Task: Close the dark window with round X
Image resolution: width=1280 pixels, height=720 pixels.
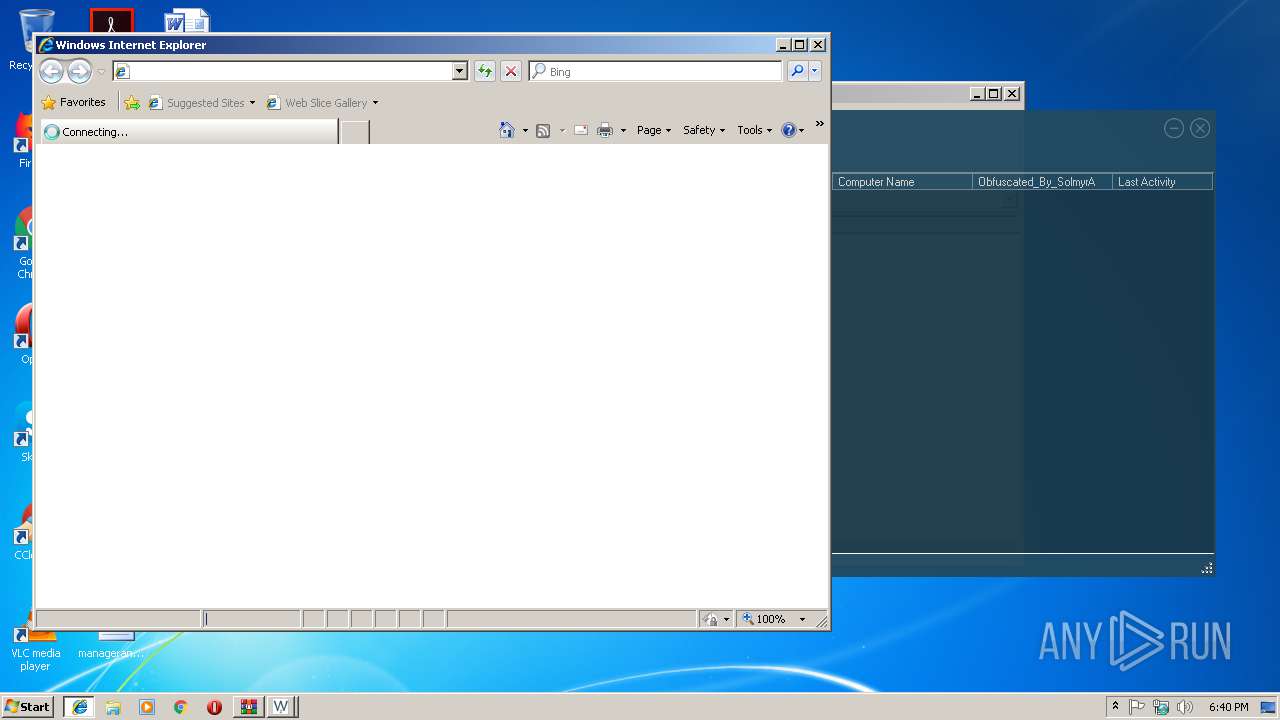Action: point(1200,128)
